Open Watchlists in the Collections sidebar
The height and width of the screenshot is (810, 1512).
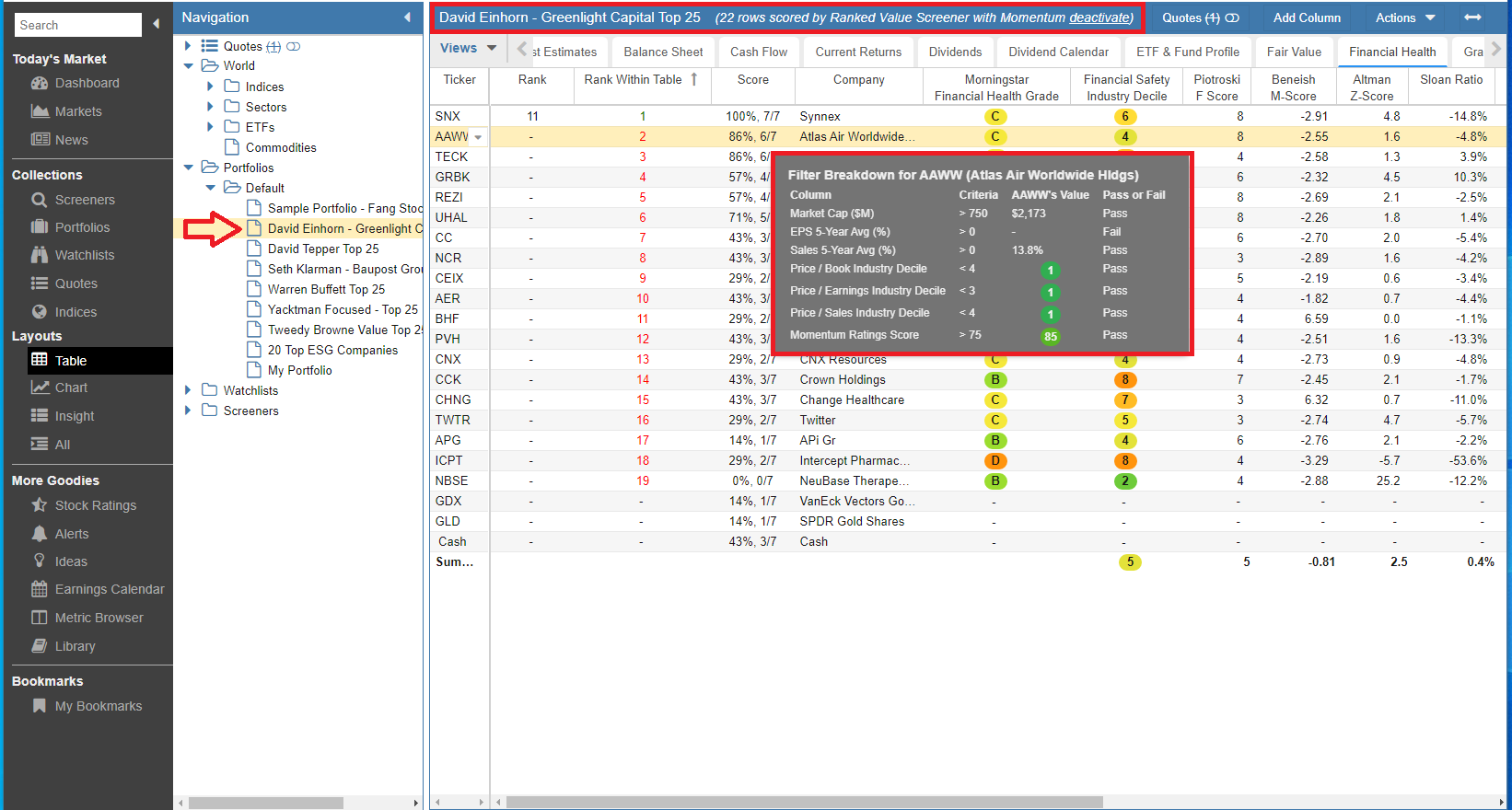pyautogui.click(x=85, y=255)
